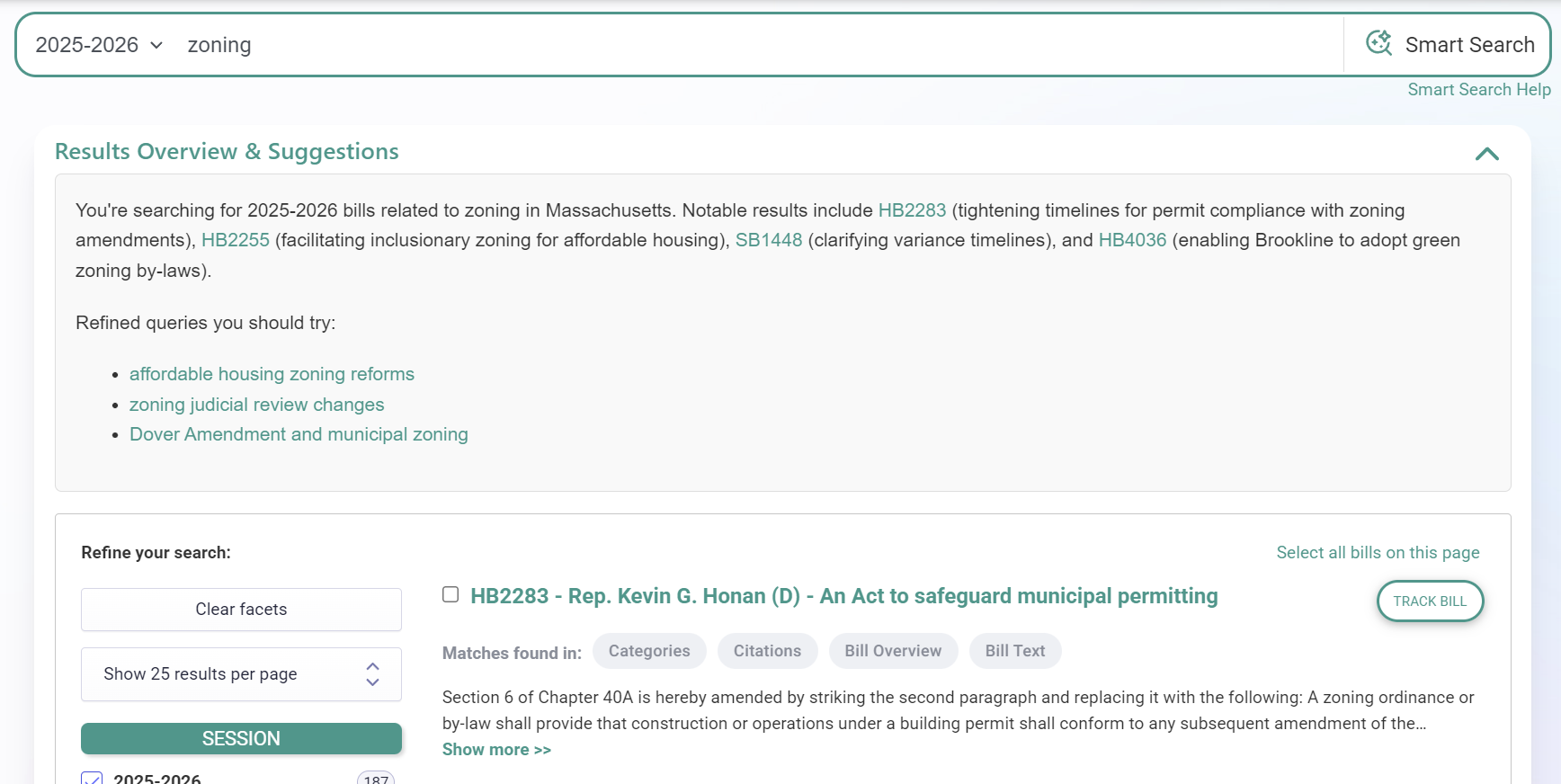This screenshot has height=784, width=1561.
Task: Check the HB2283 bill checkbox
Action: click(450, 593)
